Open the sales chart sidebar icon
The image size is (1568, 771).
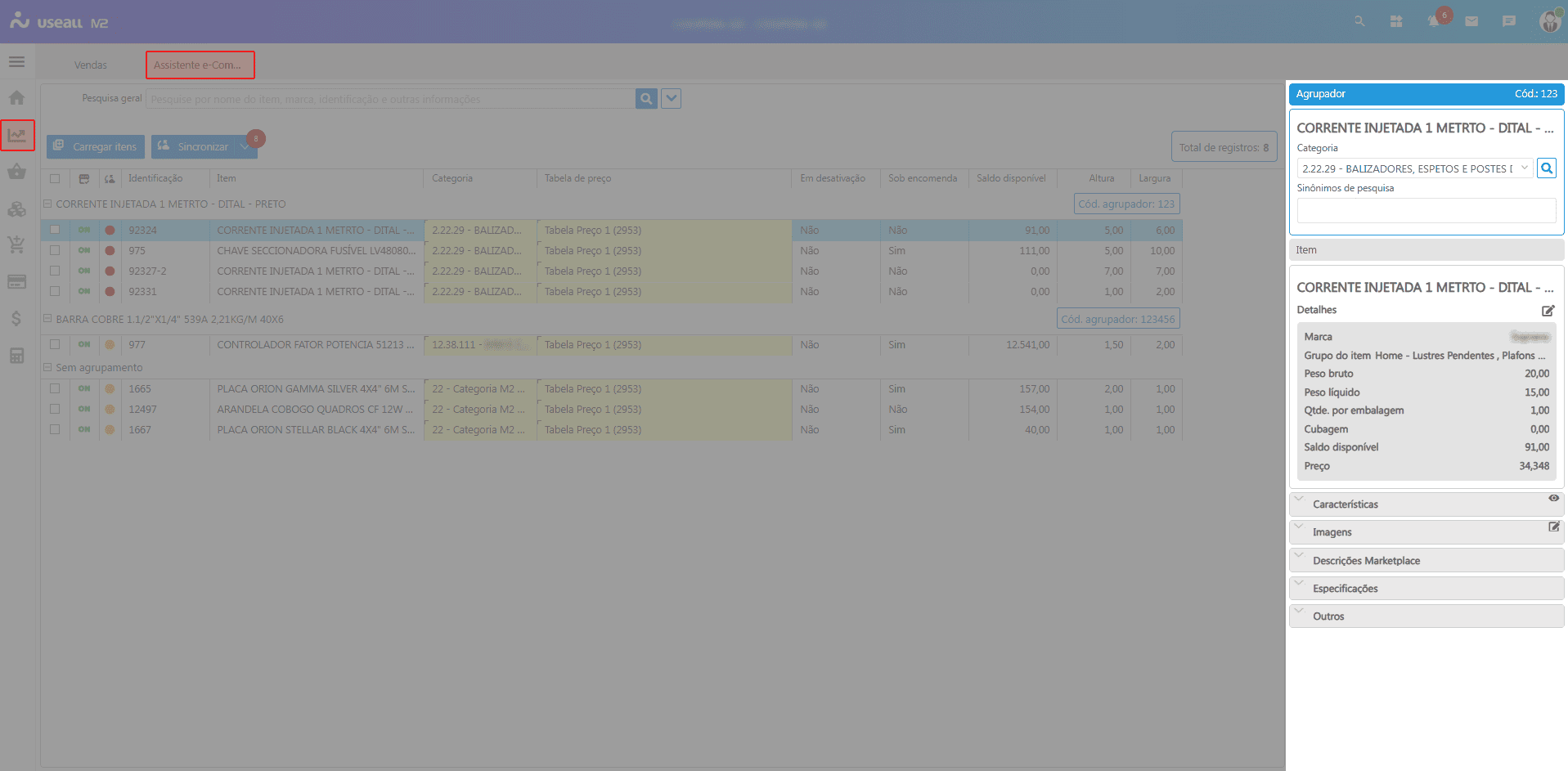coord(17,136)
